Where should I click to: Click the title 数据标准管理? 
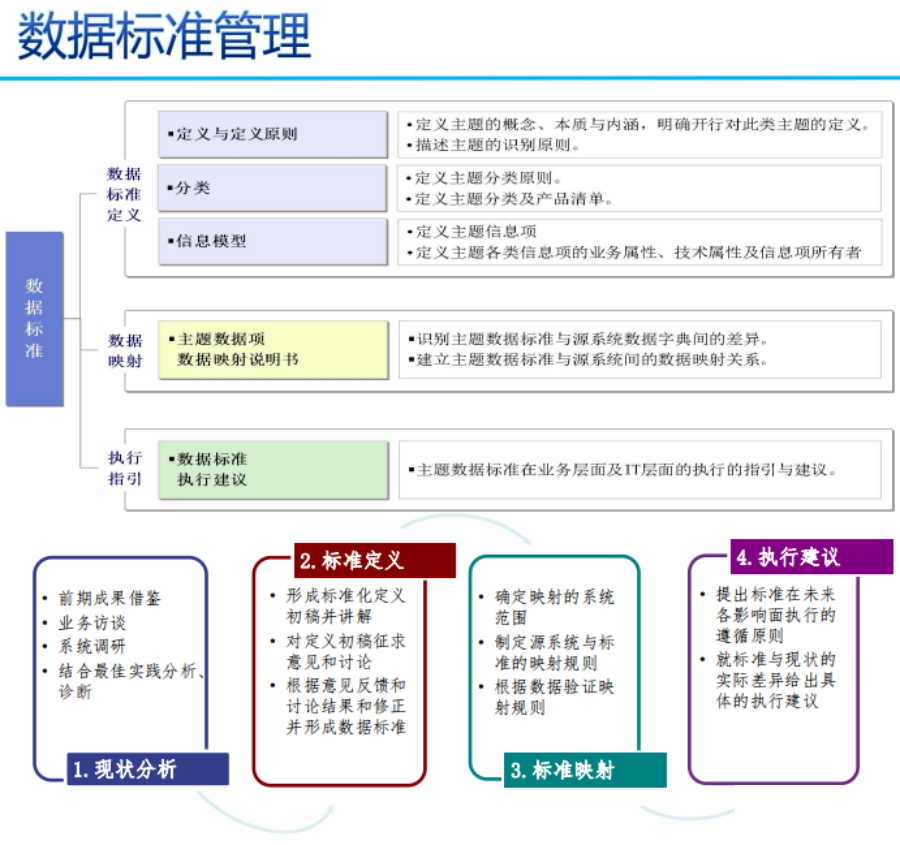coord(164,36)
